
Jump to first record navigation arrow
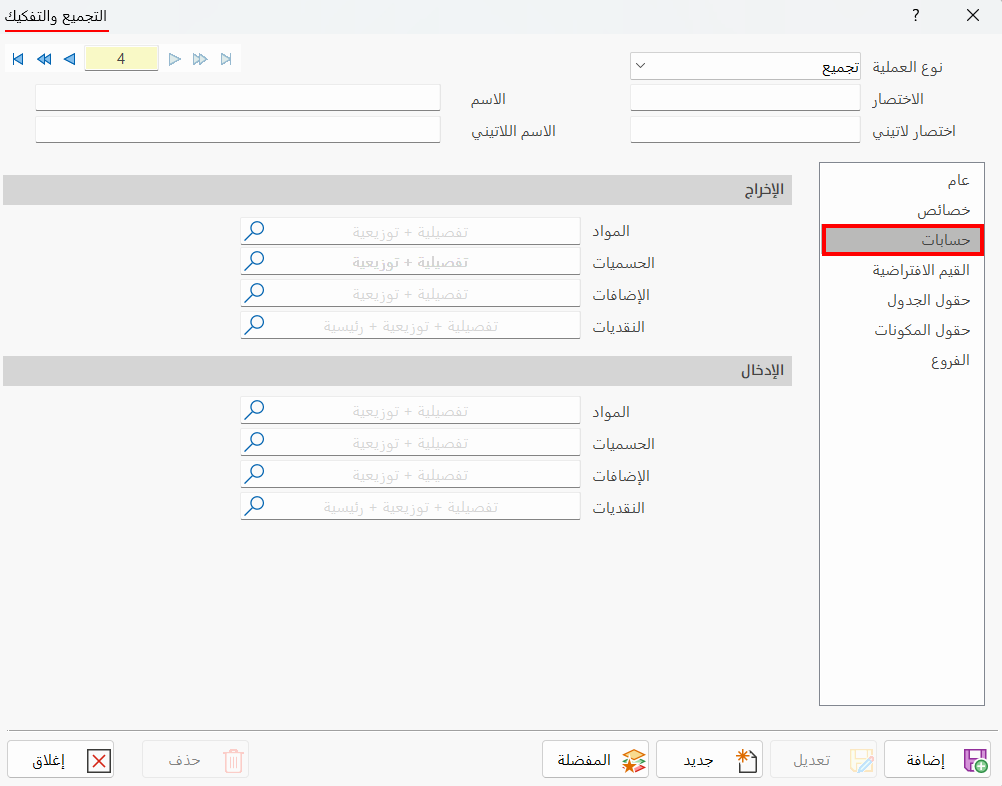tap(18, 59)
